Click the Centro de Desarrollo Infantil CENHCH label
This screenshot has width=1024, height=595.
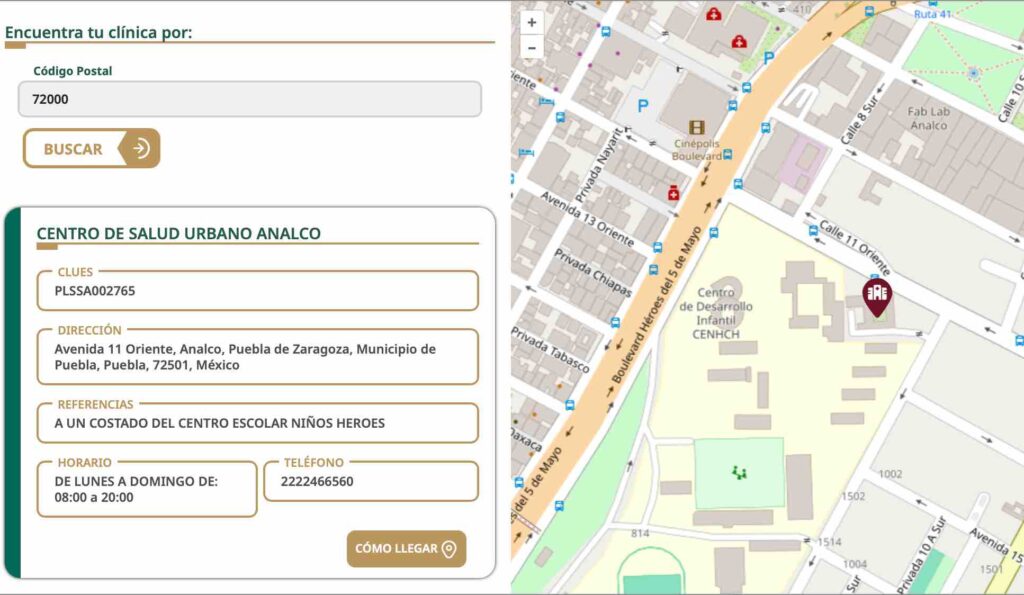coord(716,314)
